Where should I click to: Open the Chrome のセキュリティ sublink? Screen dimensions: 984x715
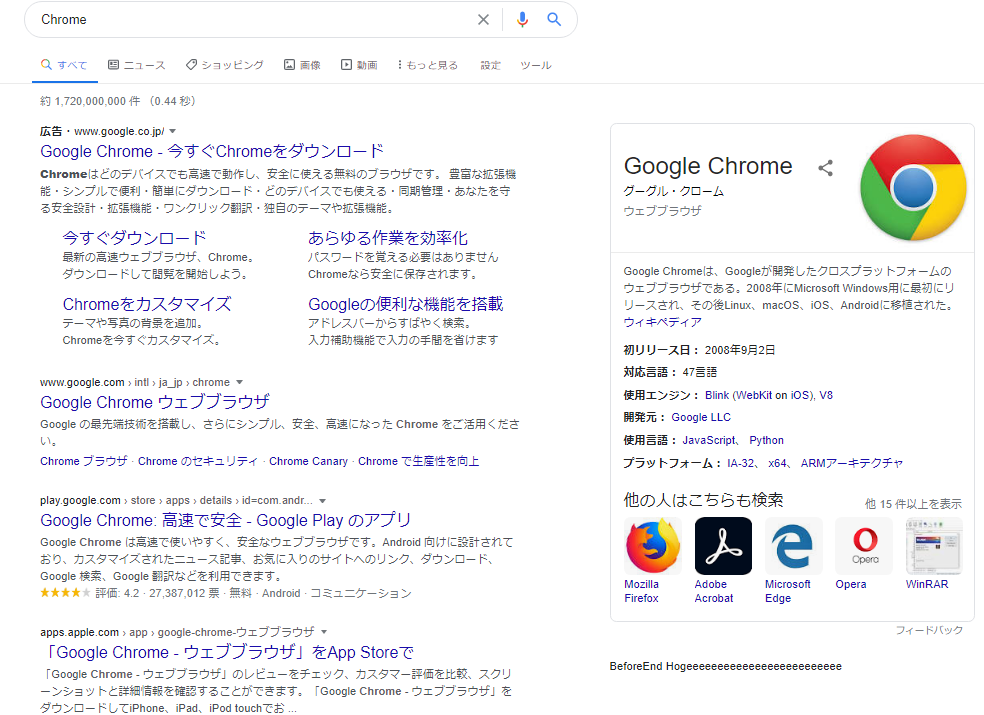198,461
